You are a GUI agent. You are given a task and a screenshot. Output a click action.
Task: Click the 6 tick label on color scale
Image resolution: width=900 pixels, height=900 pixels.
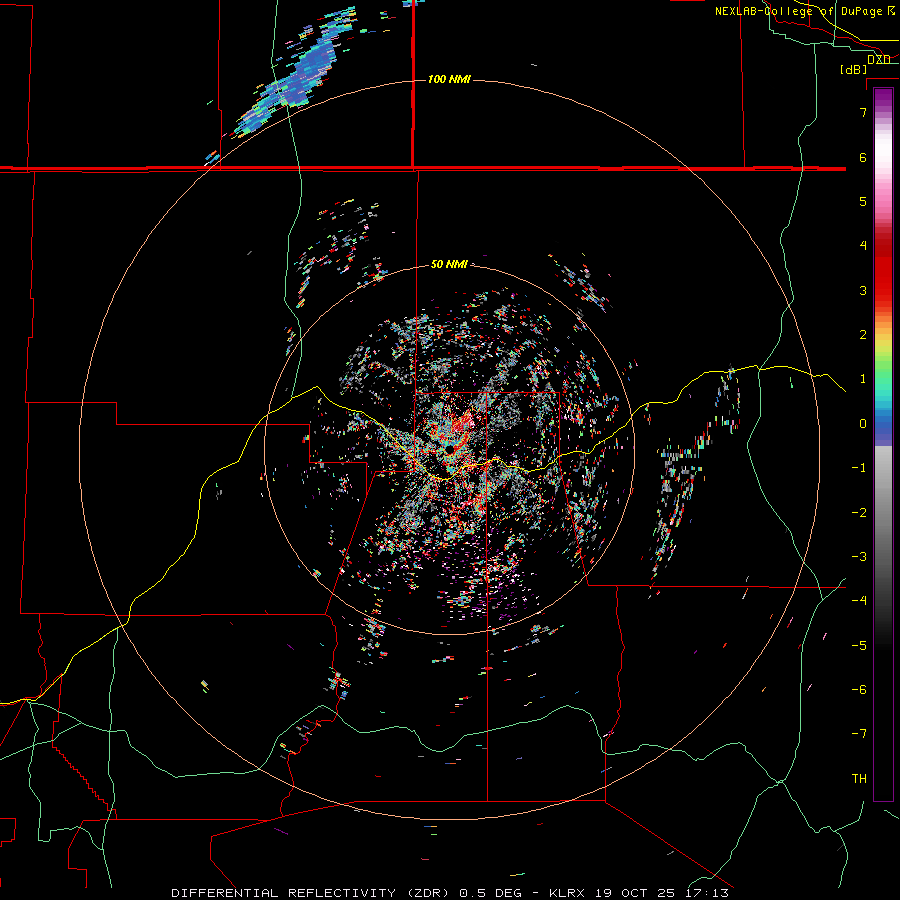click(x=863, y=157)
